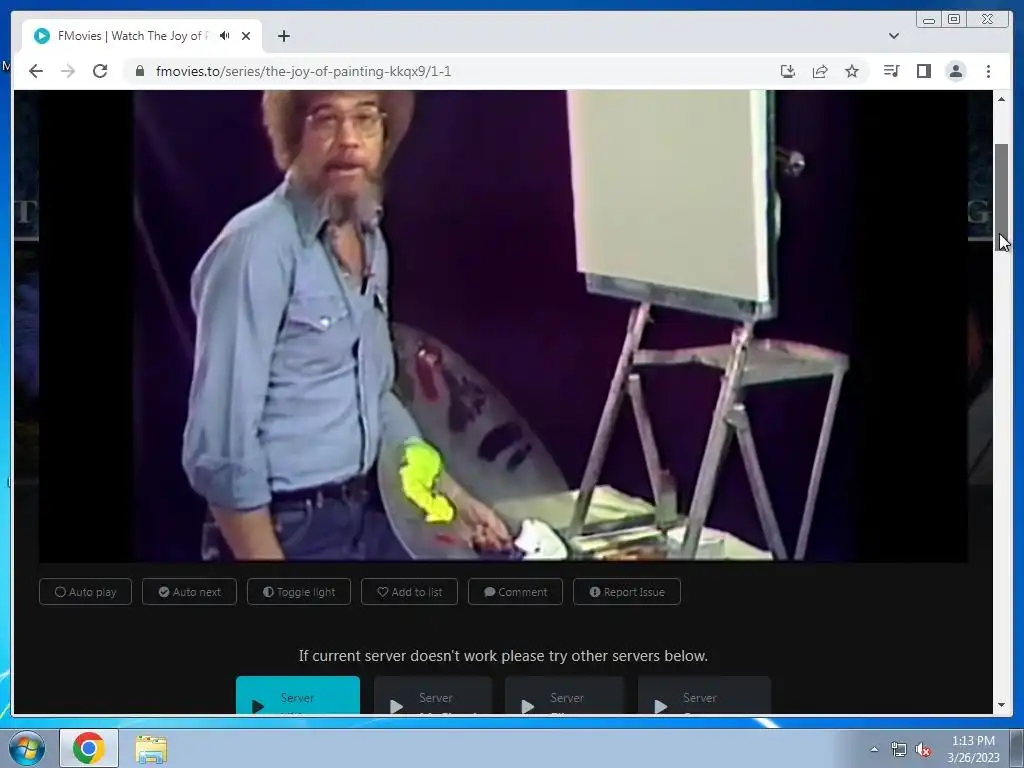The width and height of the screenshot is (1024, 768).
Task: Open the media controls toolbar icon
Action: (891, 71)
